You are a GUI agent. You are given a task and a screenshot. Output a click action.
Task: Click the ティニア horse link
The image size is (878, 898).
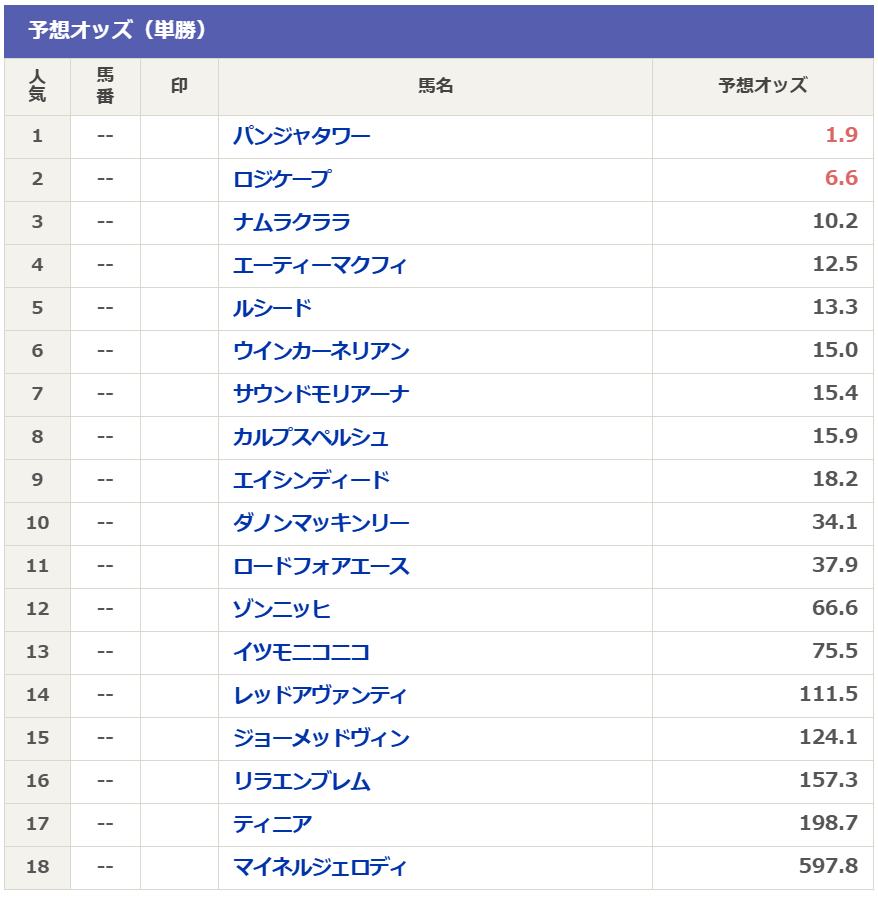click(x=273, y=824)
